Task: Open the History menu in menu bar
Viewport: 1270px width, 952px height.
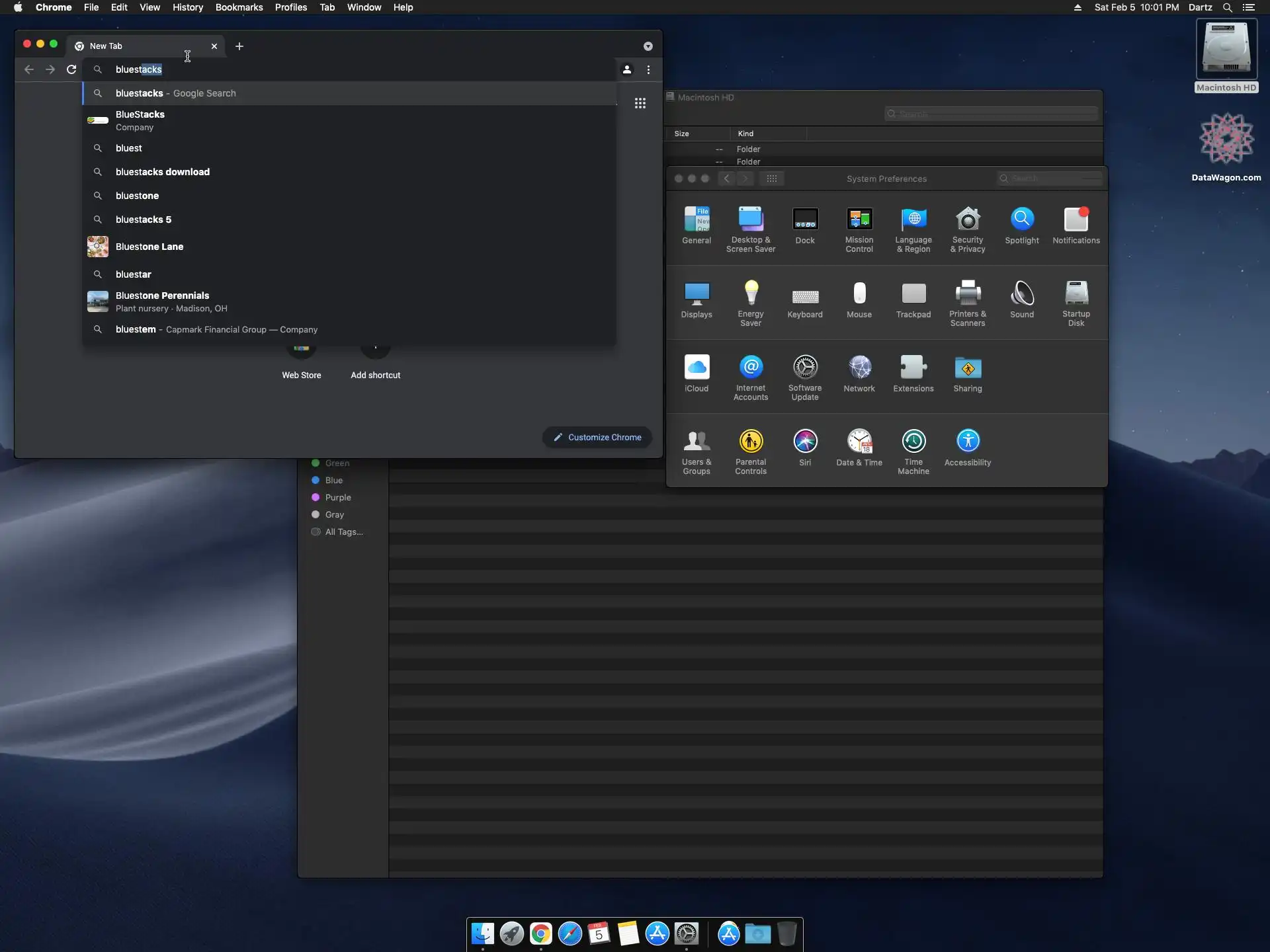Action: click(x=187, y=7)
